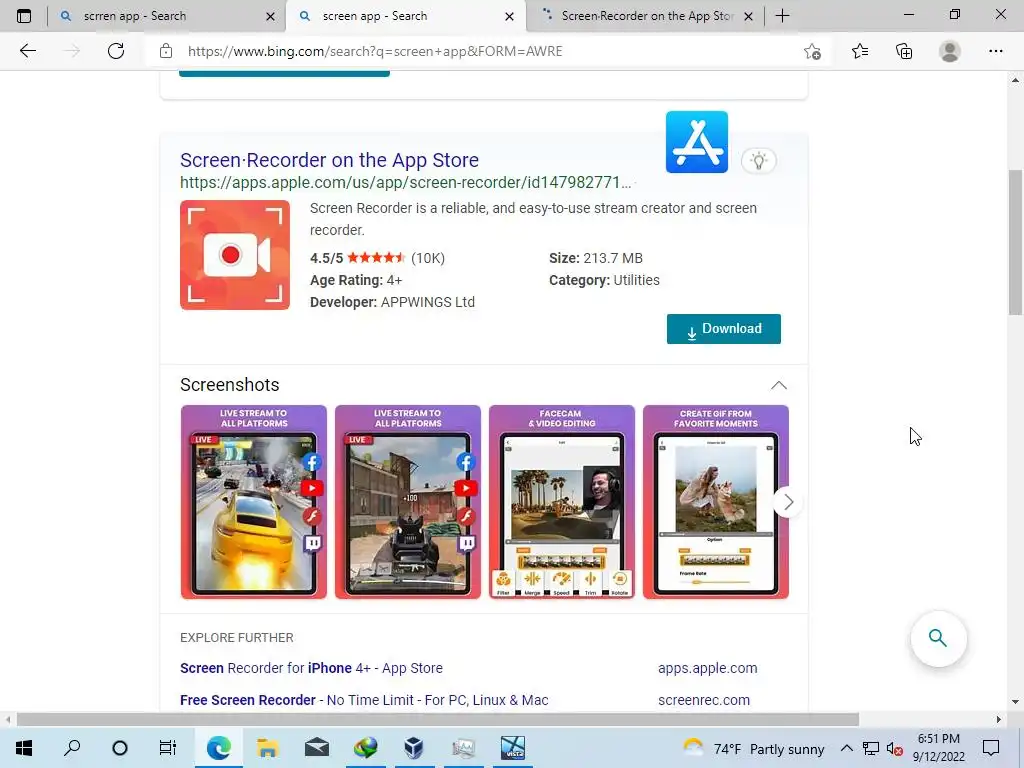Close the Screen Recorder App Store tab

[749, 16]
